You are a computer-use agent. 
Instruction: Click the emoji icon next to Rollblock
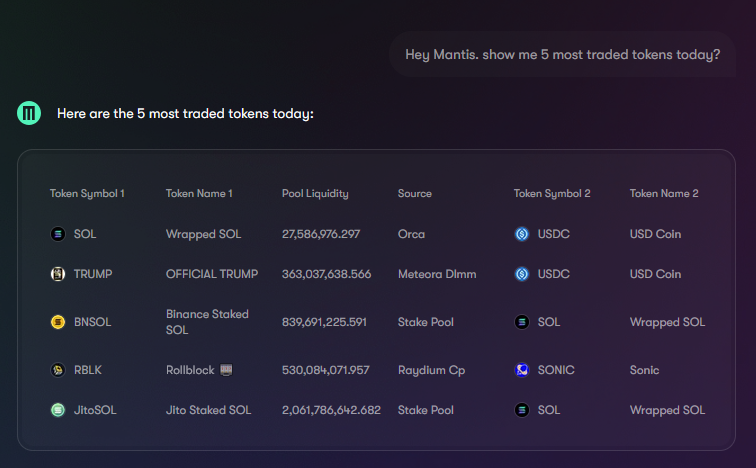(x=226, y=370)
